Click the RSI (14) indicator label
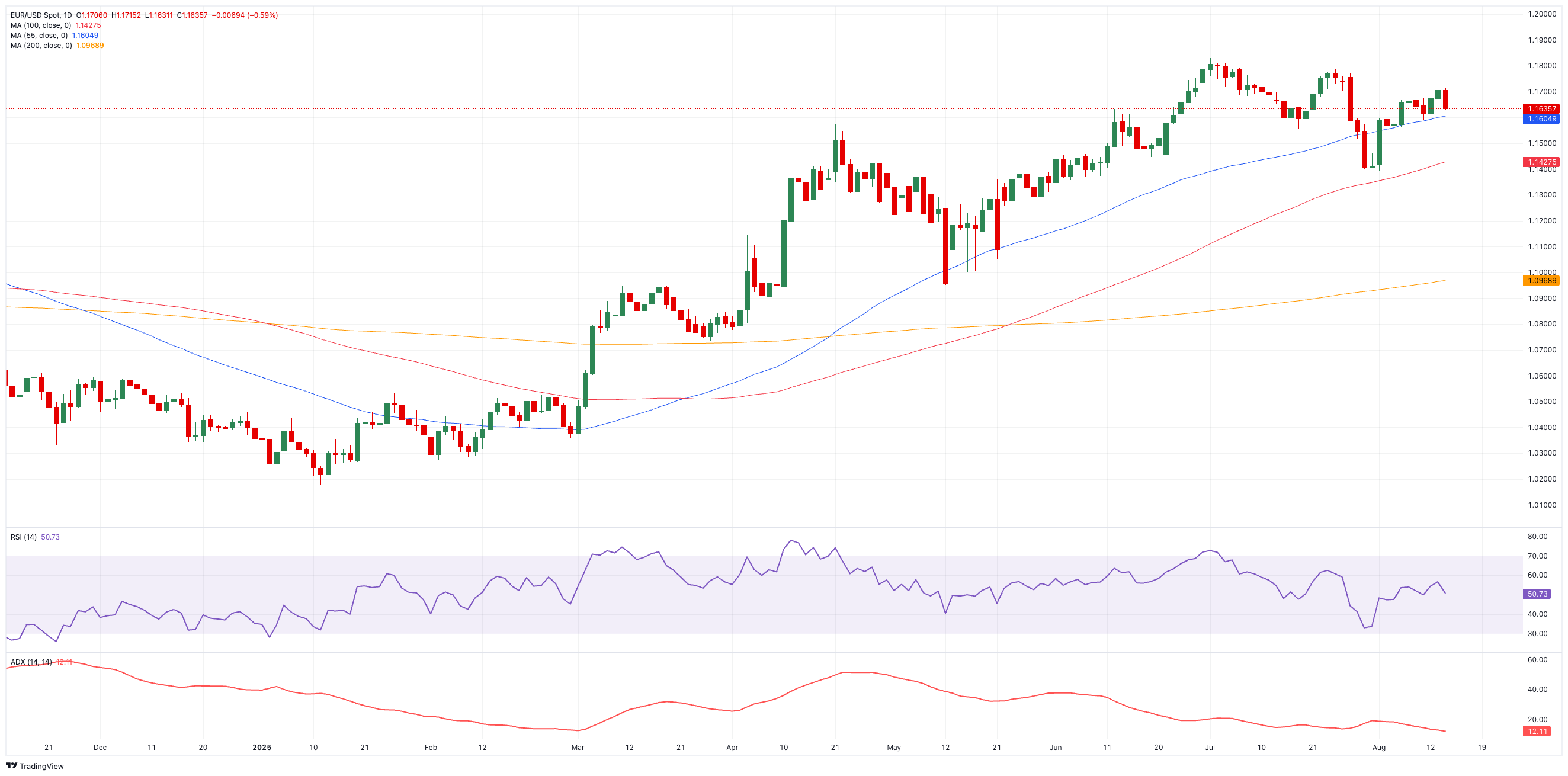The height and width of the screenshot is (776, 1568). coord(23,537)
